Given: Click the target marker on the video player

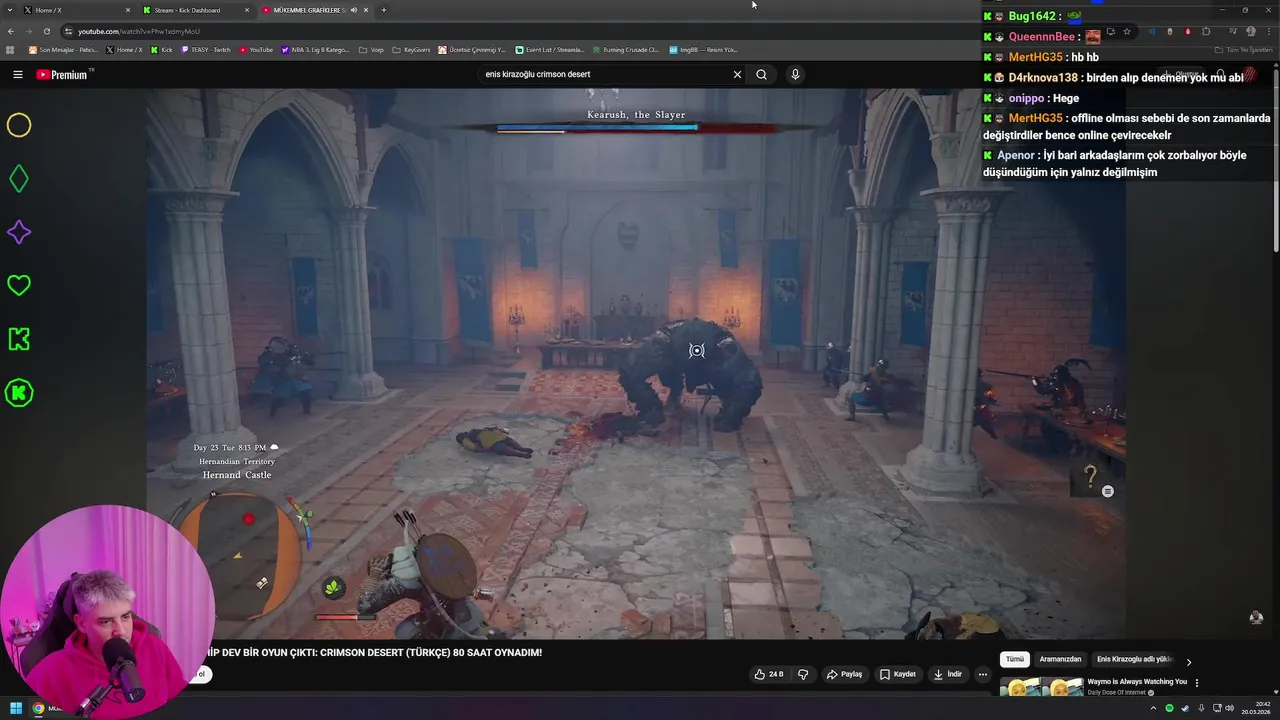Looking at the screenshot, I should 697,350.
